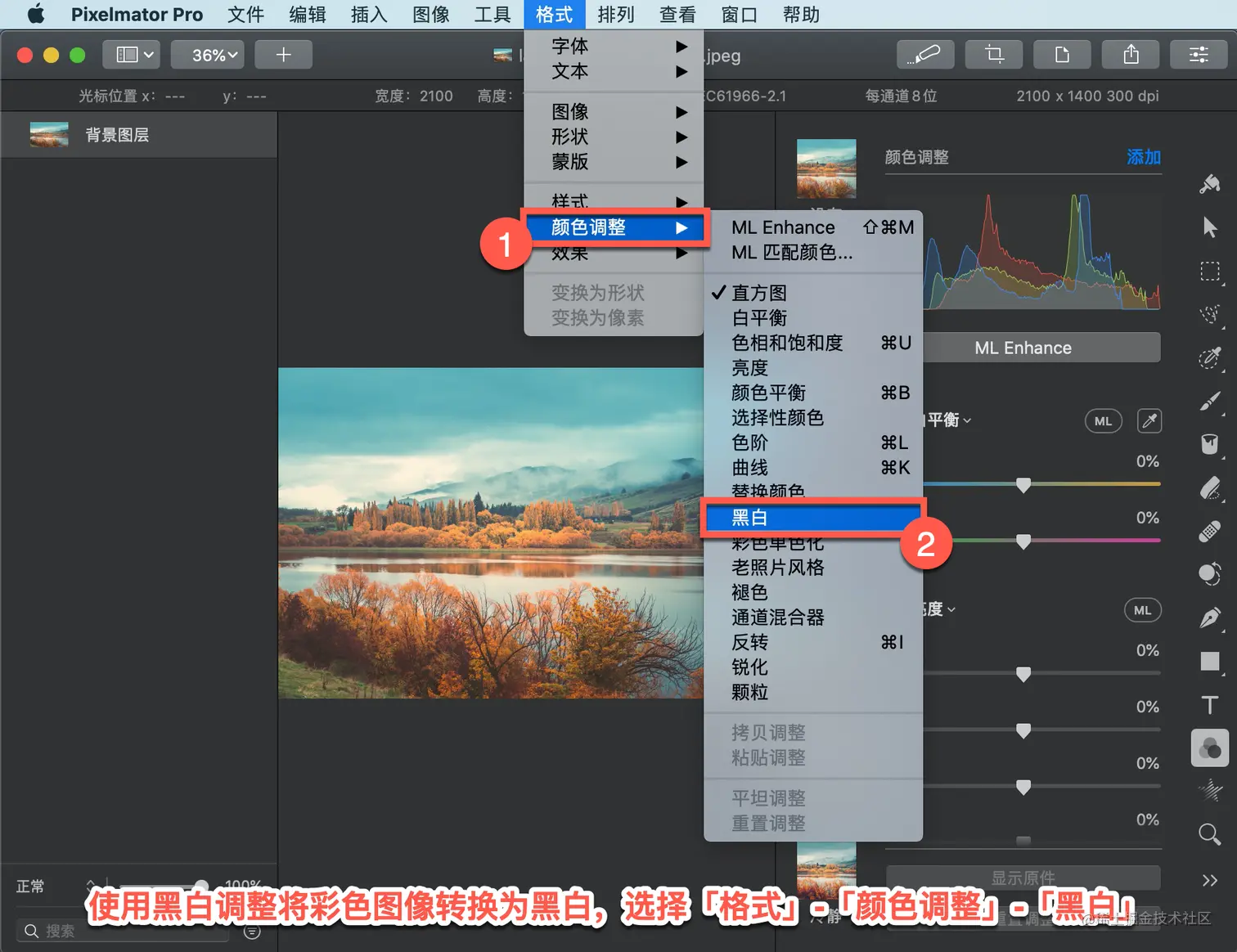
Task: Click the document page icon in toolbar
Action: tap(1062, 55)
